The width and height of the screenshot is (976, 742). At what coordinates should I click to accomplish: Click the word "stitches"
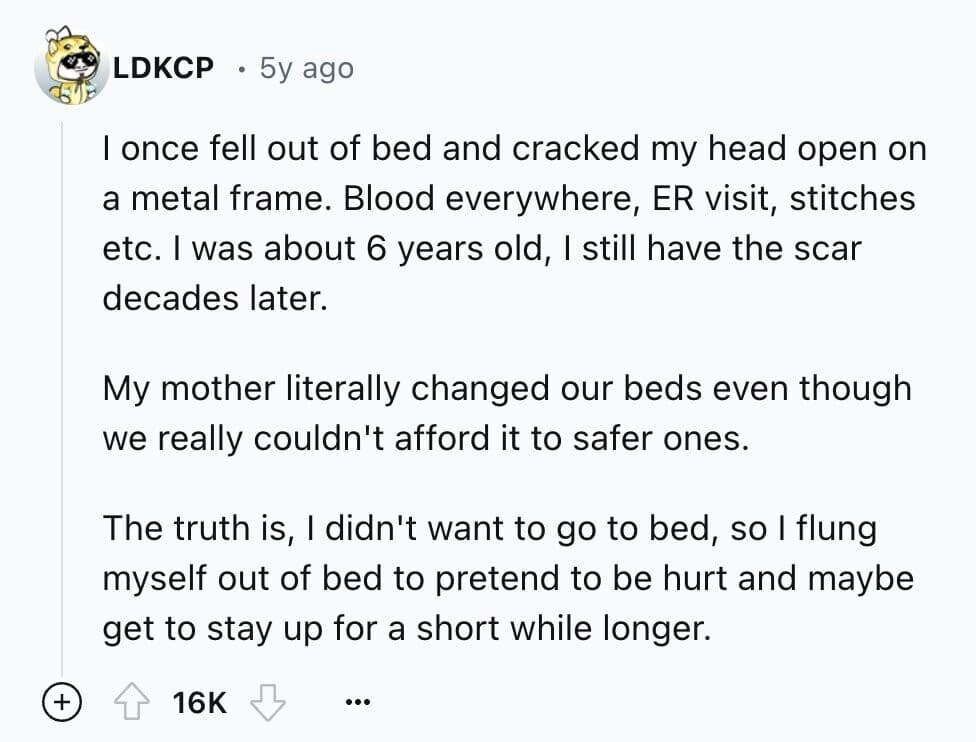(852, 199)
